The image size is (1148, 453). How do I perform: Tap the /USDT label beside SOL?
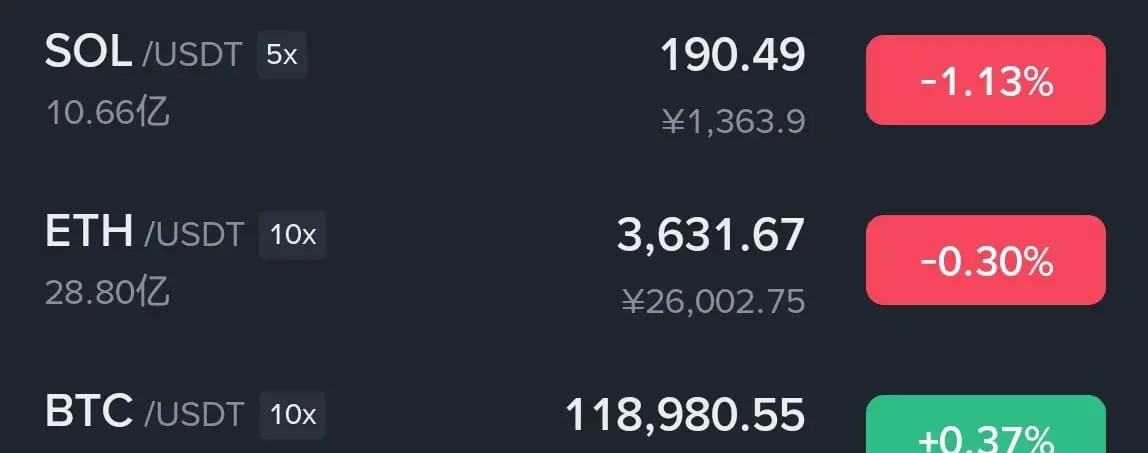click(192, 56)
